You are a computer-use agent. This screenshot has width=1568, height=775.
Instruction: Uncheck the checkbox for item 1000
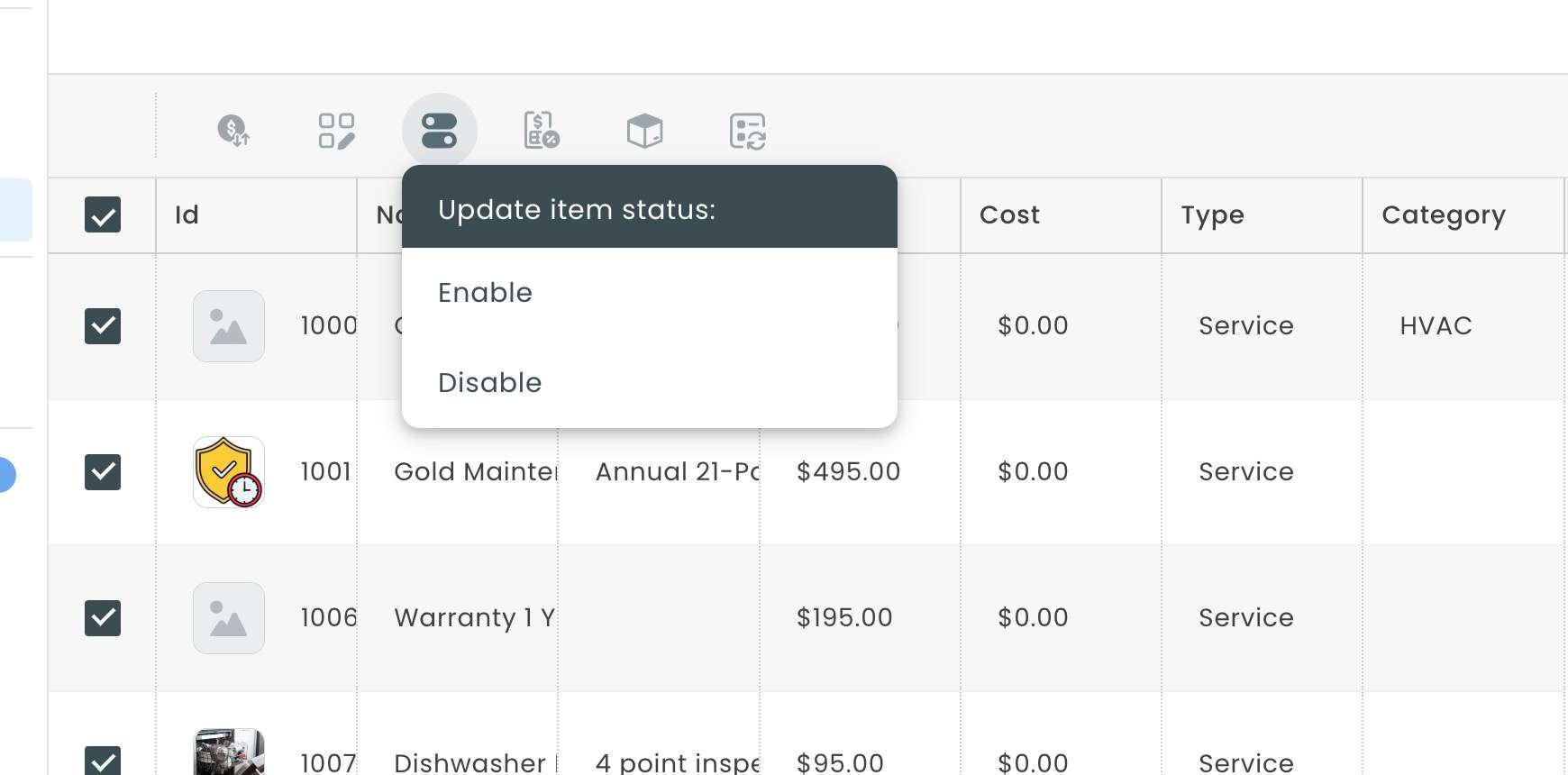coord(103,326)
